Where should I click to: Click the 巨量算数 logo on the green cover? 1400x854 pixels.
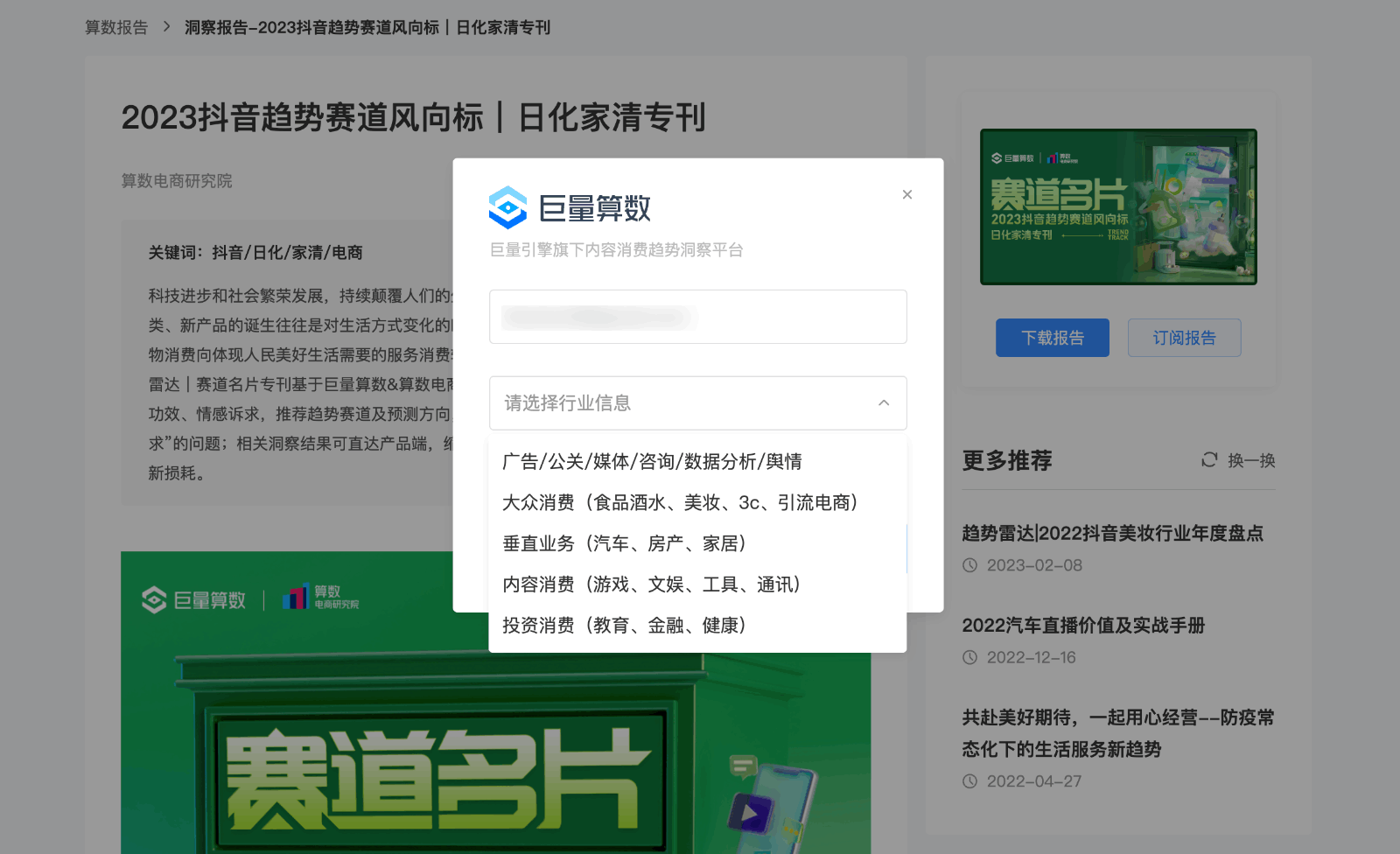(x=194, y=599)
